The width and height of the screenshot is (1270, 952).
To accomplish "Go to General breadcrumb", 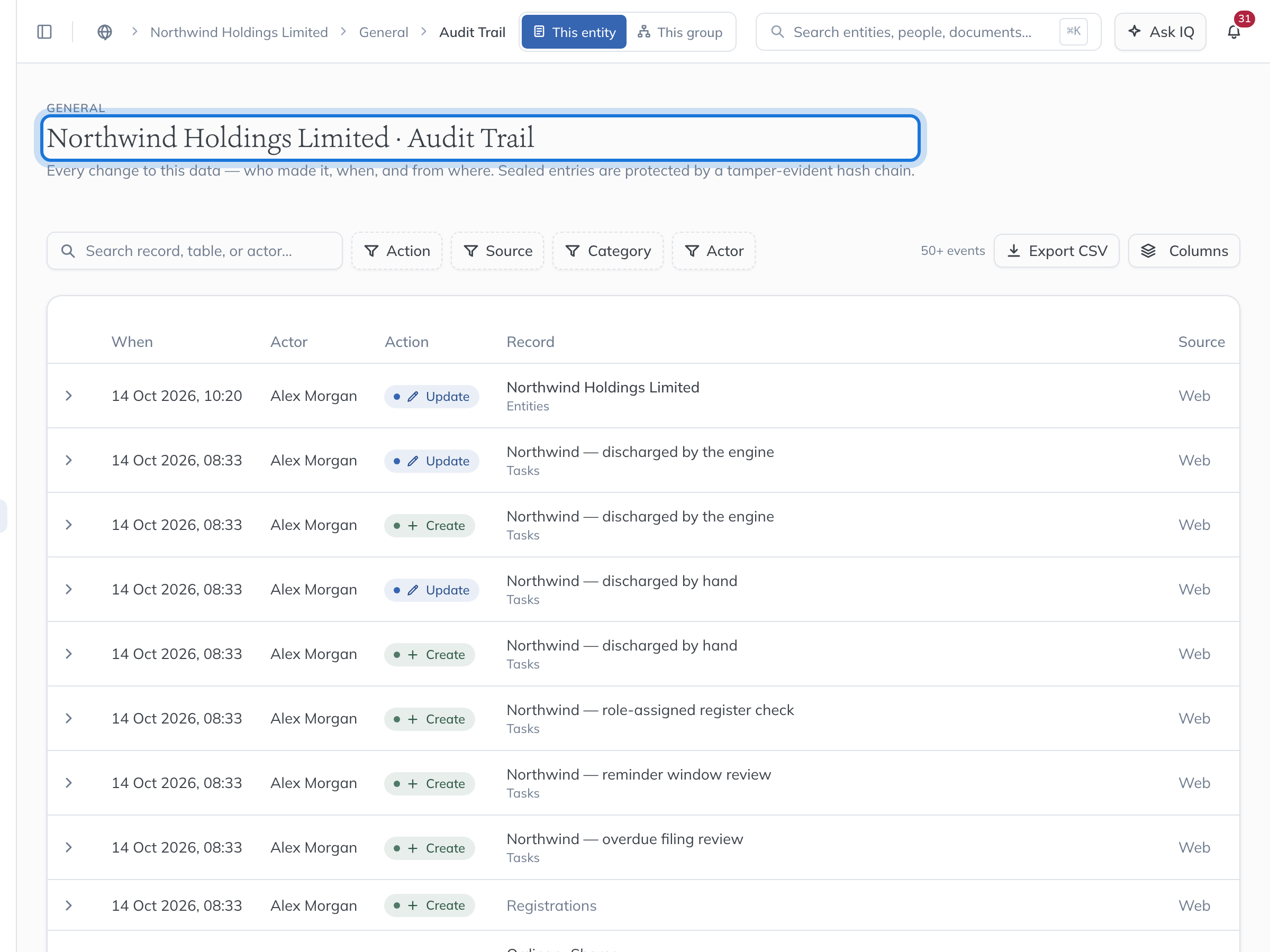I will (384, 32).
